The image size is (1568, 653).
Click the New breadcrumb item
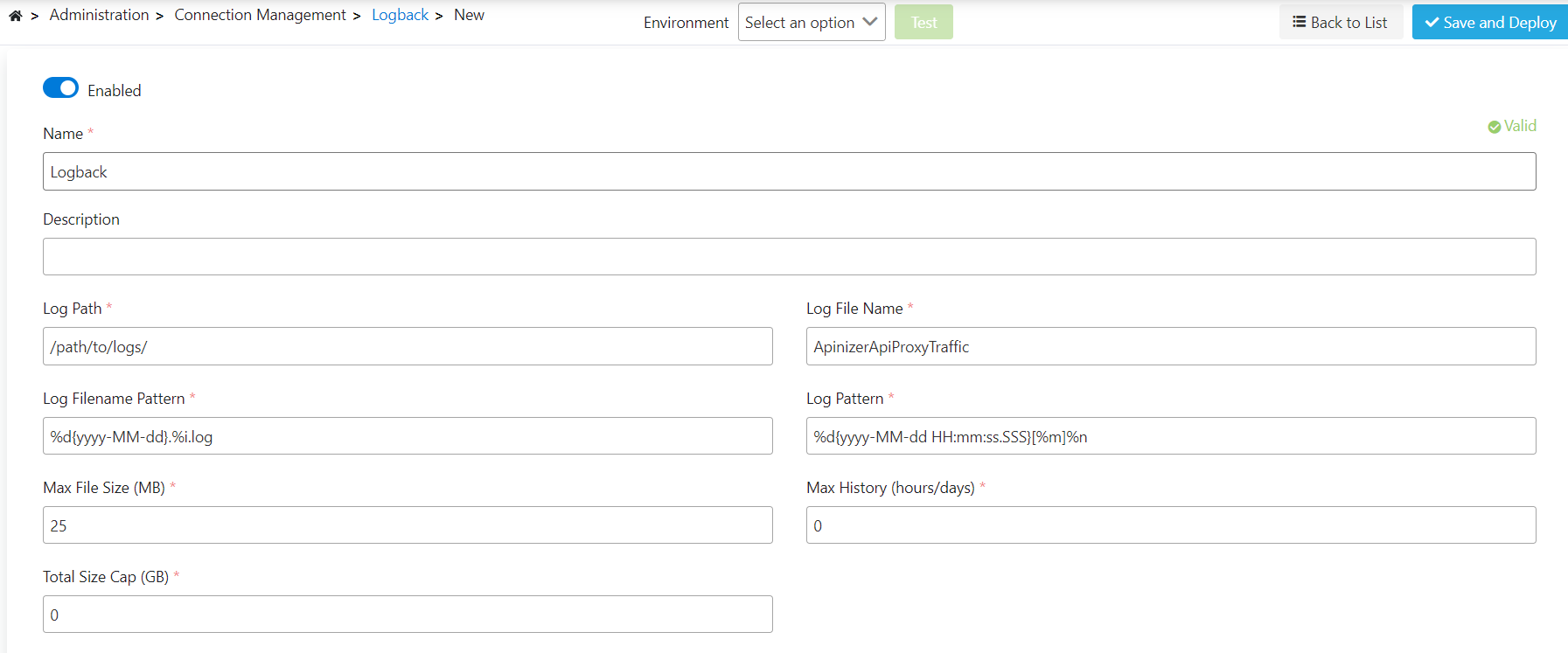(469, 15)
